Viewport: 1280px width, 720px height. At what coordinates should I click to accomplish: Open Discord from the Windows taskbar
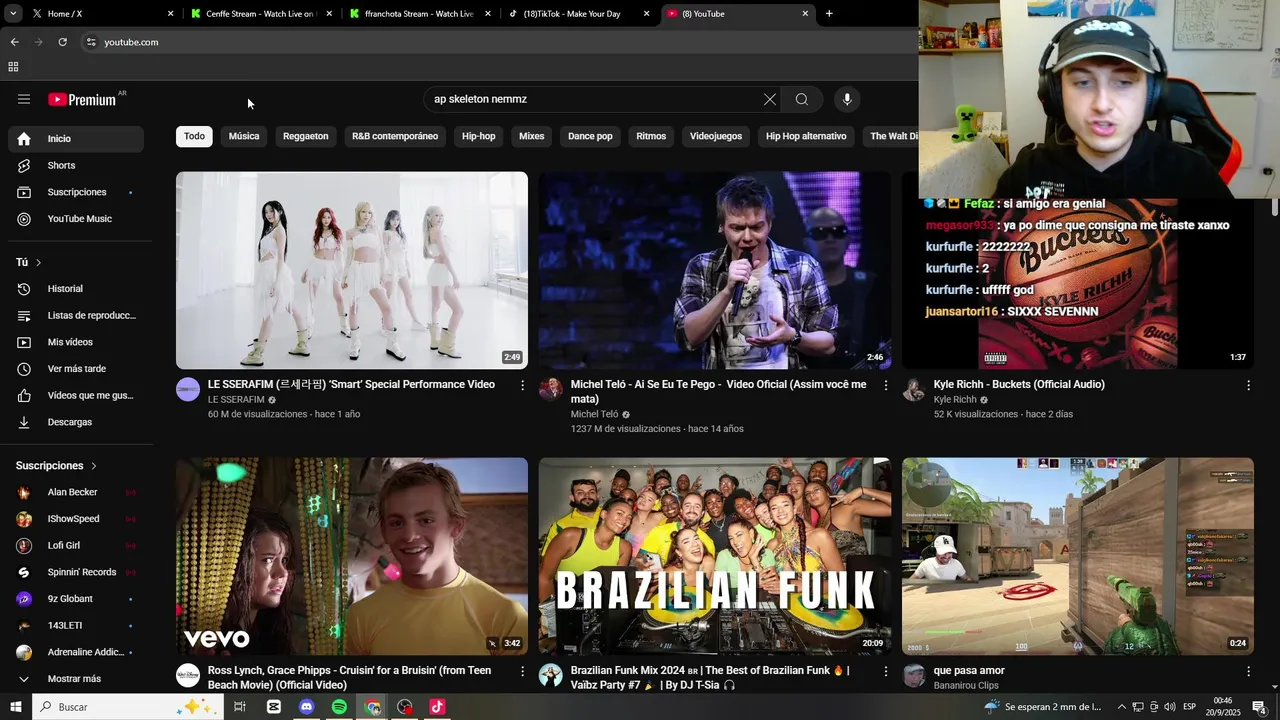coord(307,707)
